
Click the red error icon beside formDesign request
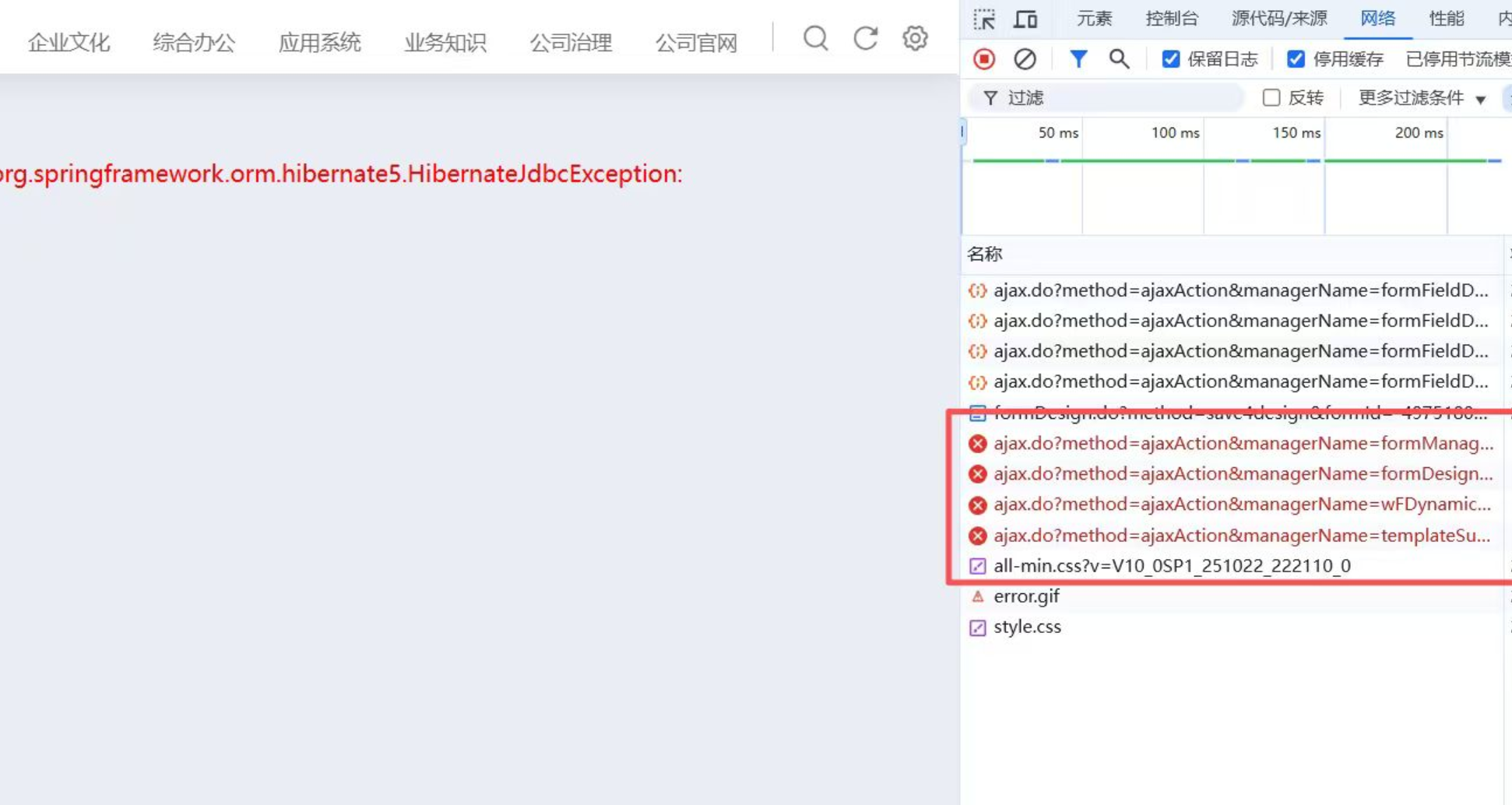click(978, 474)
